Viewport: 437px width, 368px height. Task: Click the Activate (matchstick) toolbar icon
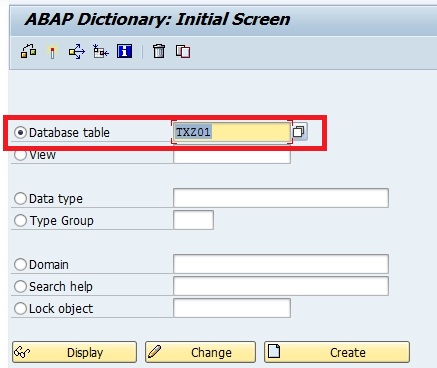point(52,52)
